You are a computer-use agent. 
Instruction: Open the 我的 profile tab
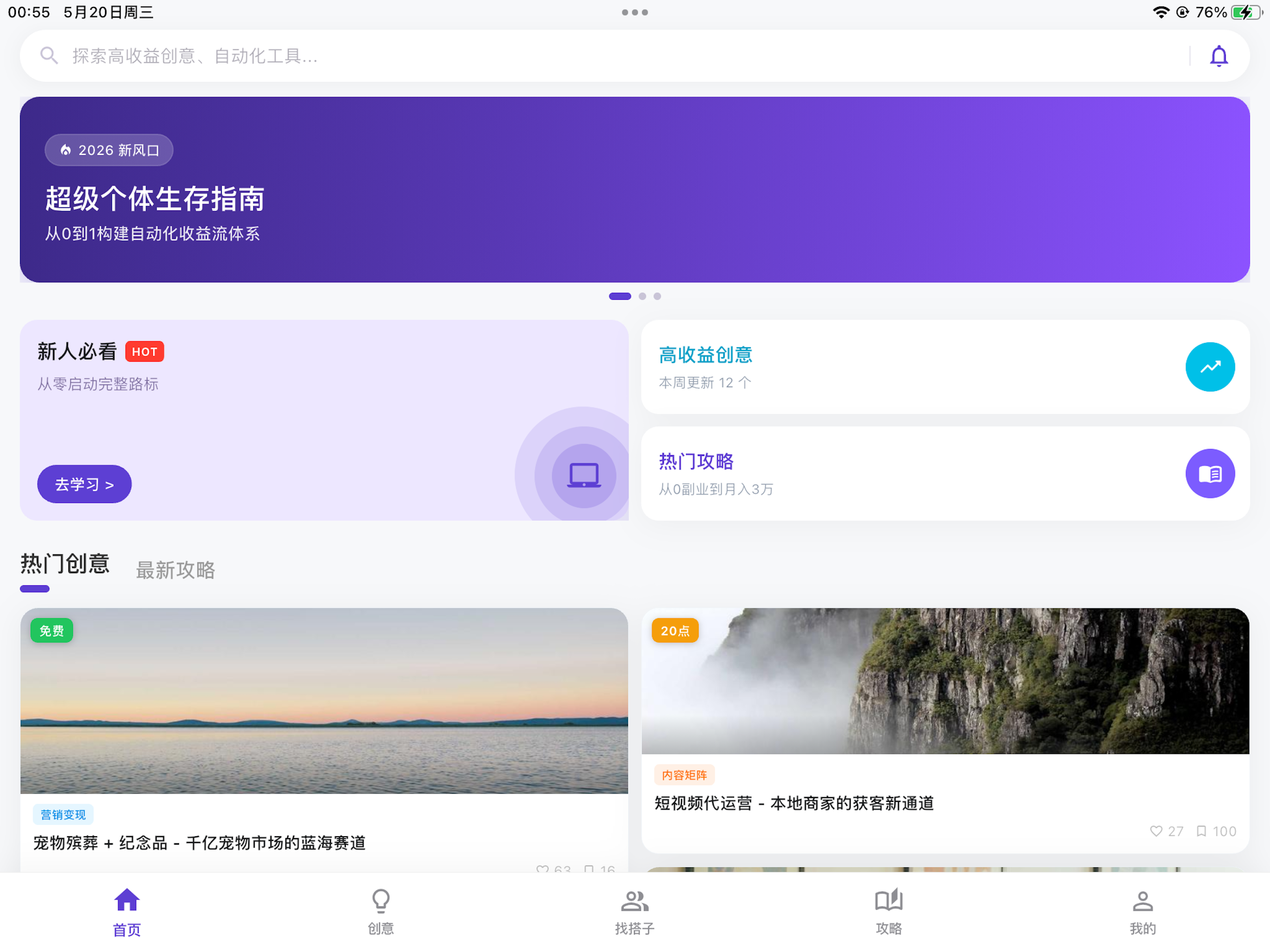[x=1143, y=912]
